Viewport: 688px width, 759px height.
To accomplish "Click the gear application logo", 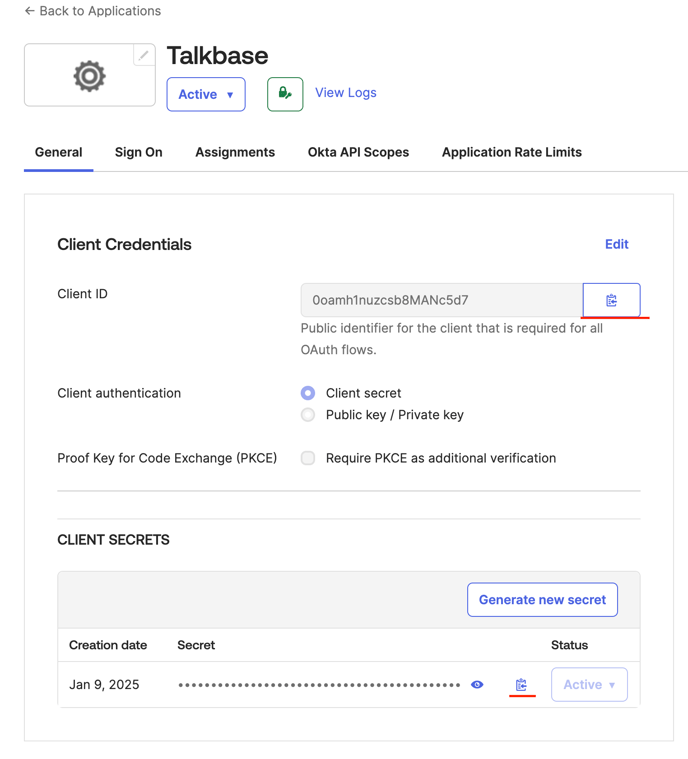I will tap(89, 76).
